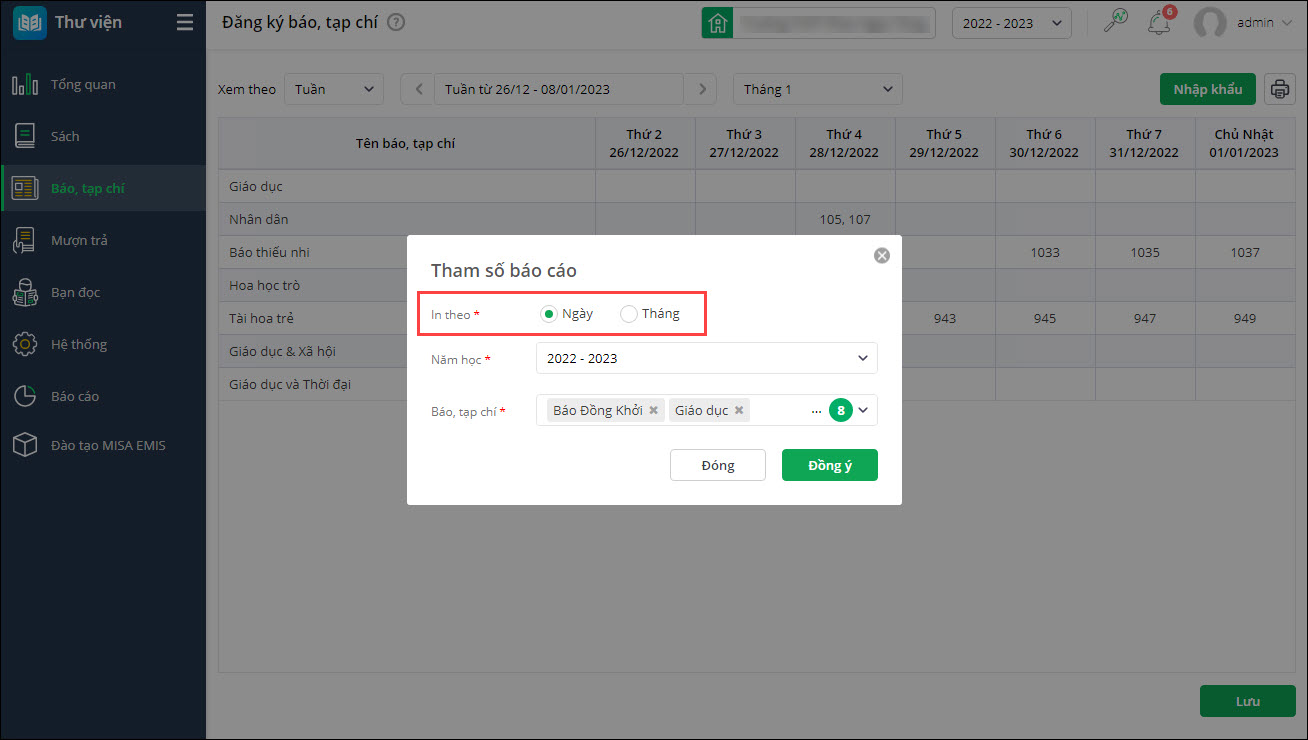Open the Tháng 1 dropdown

(817, 89)
